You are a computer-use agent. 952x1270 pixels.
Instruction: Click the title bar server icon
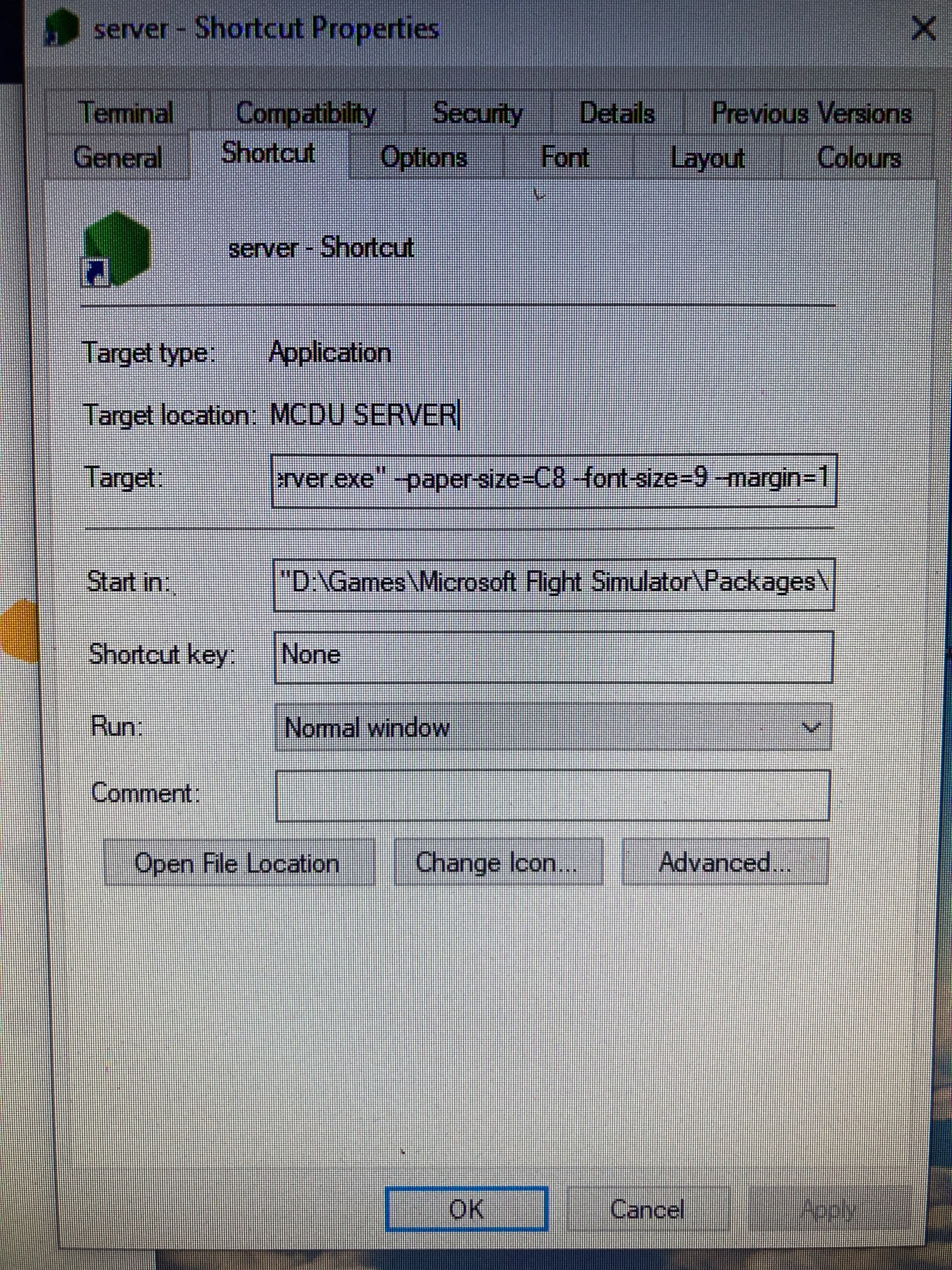click(x=62, y=28)
